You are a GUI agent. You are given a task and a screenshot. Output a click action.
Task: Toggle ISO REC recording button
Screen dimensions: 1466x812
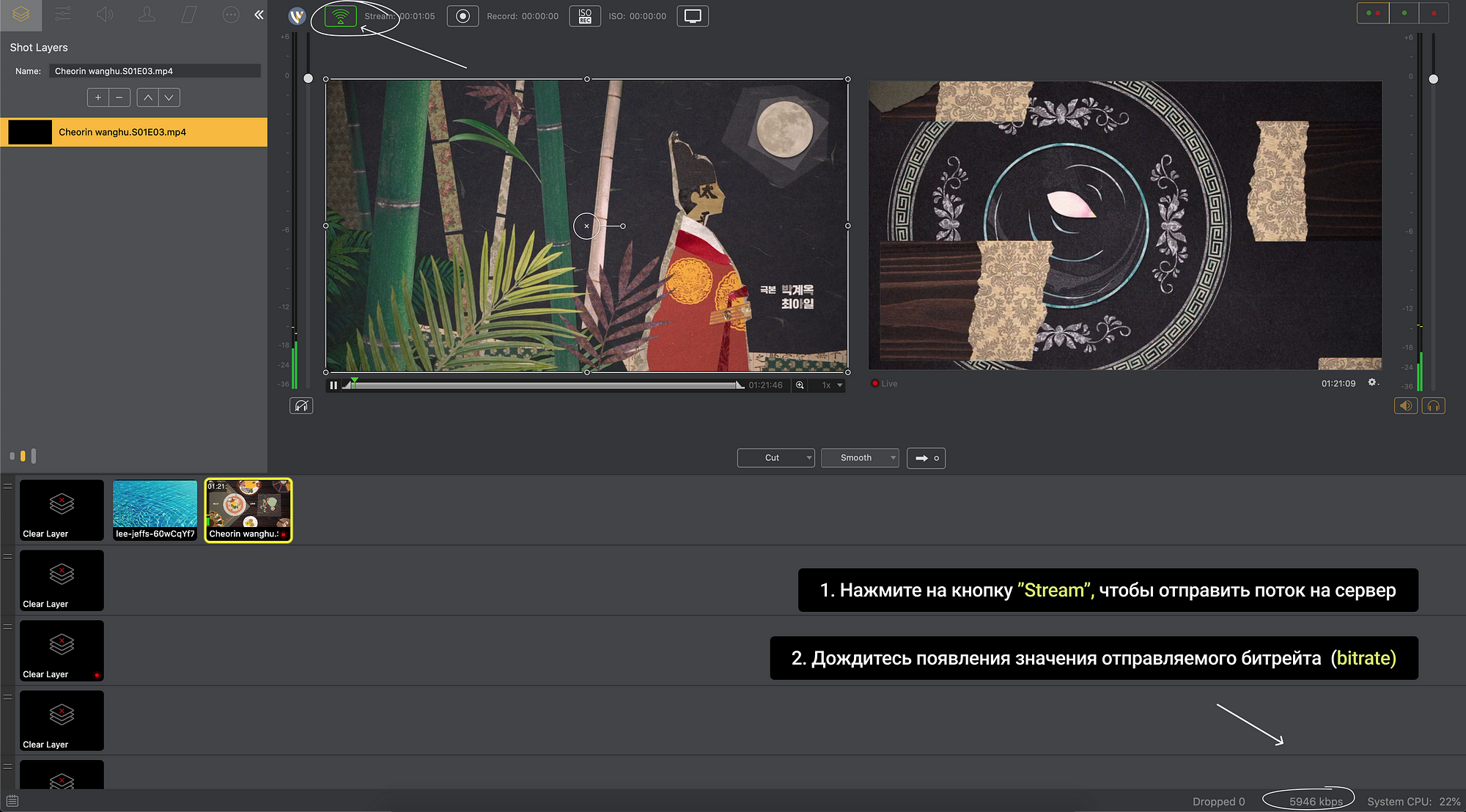(x=585, y=16)
